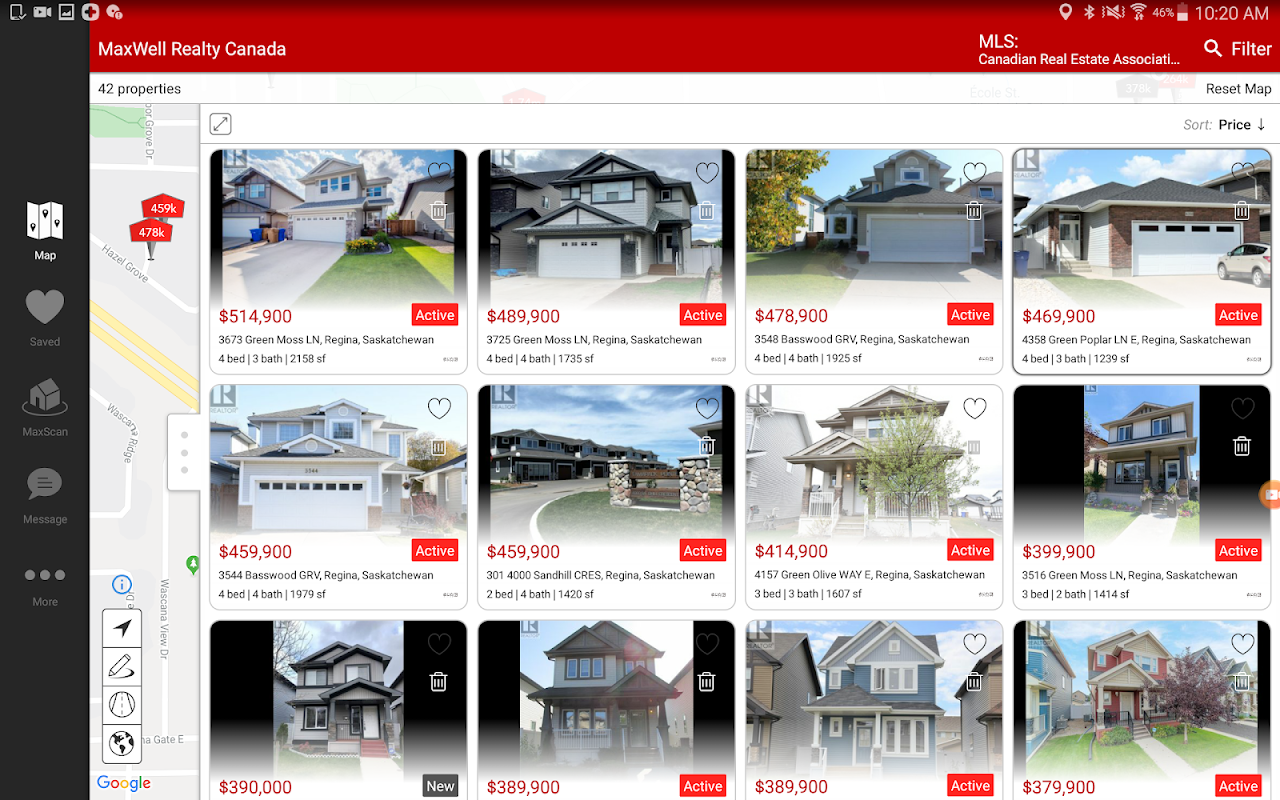The height and width of the screenshot is (800, 1280).
Task: Favorite the $399,900 Green Moss listing
Action: [1242, 408]
